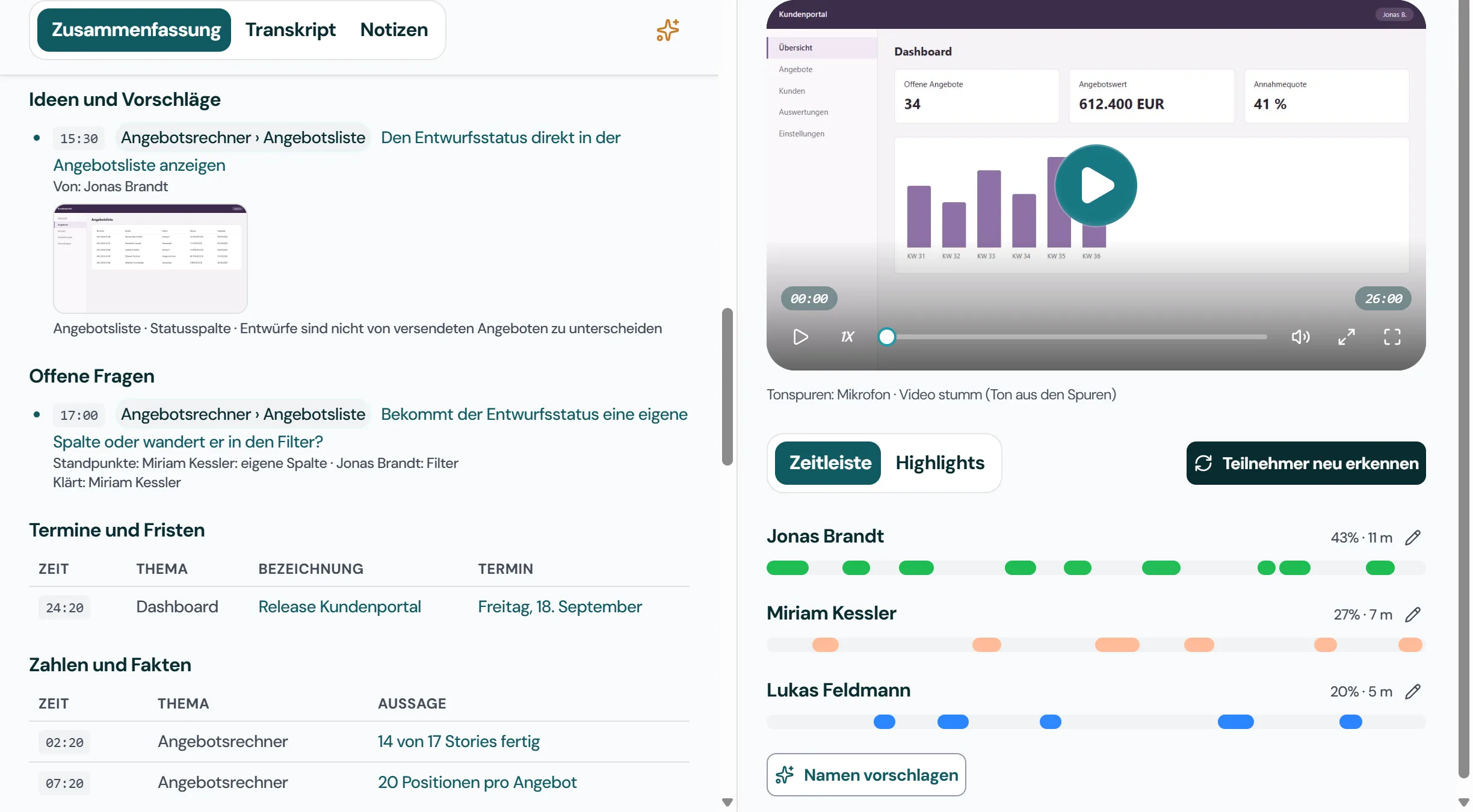Jump to timestamp 02:20
The width and height of the screenshot is (1473, 812).
[64, 743]
